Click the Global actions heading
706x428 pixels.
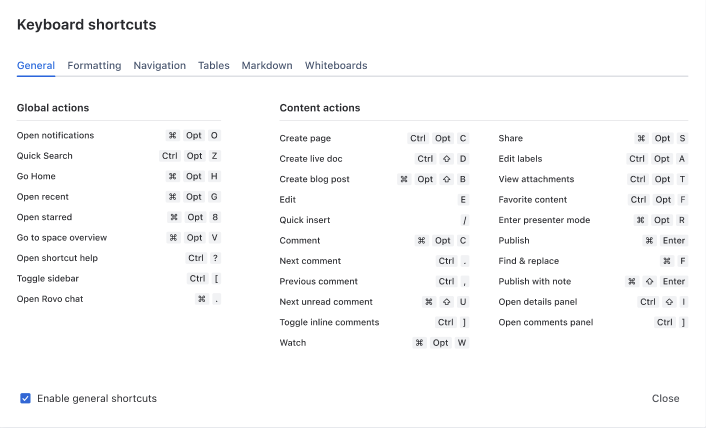pos(53,108)
